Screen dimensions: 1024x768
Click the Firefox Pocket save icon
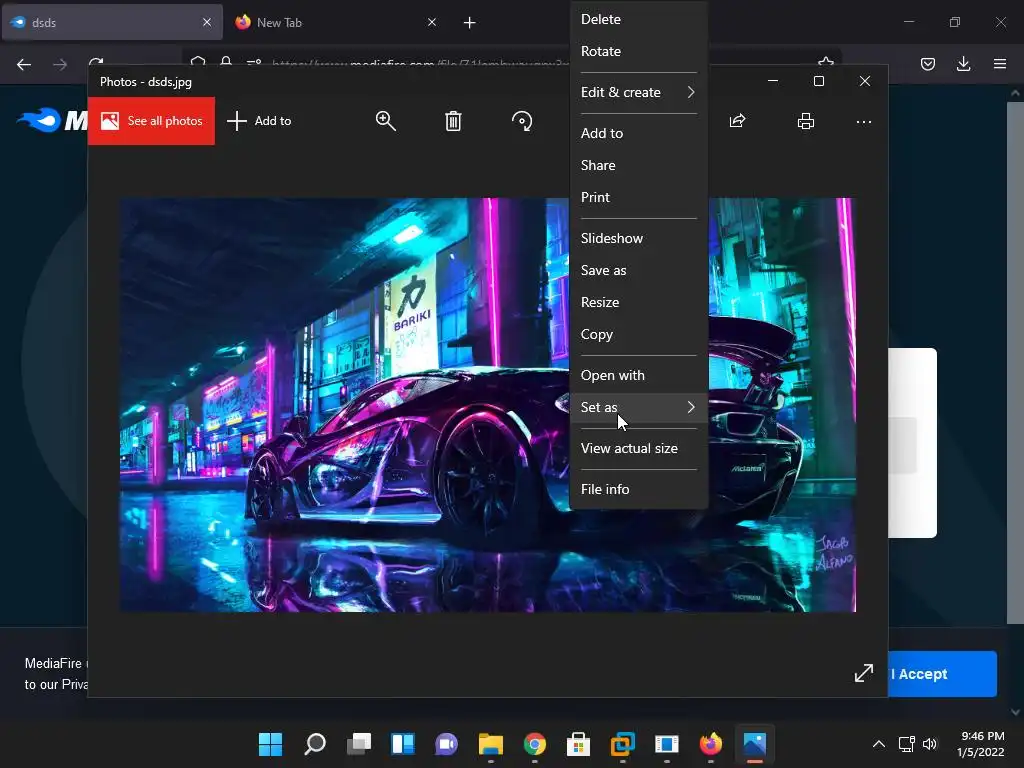pos(927,64)
